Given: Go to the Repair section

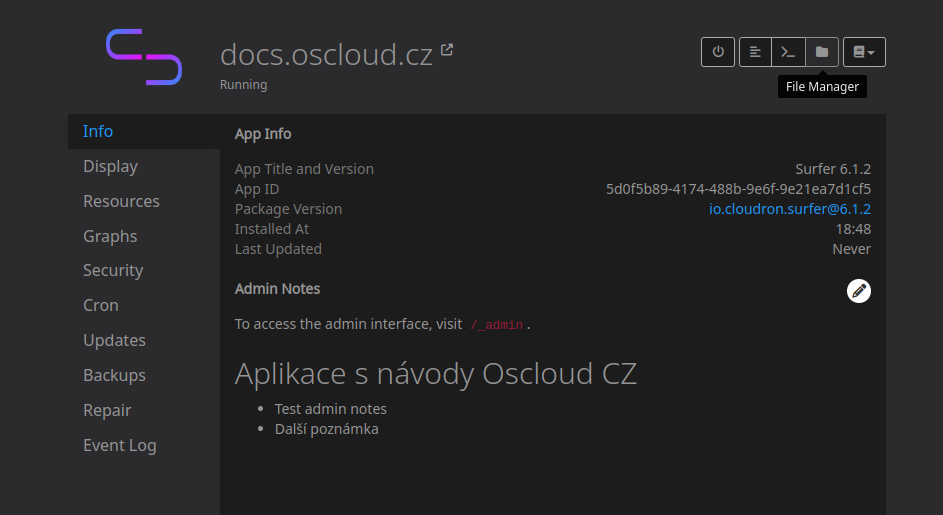Looking at the screenshot, I should pyautogui.click(x=107, y=410).
